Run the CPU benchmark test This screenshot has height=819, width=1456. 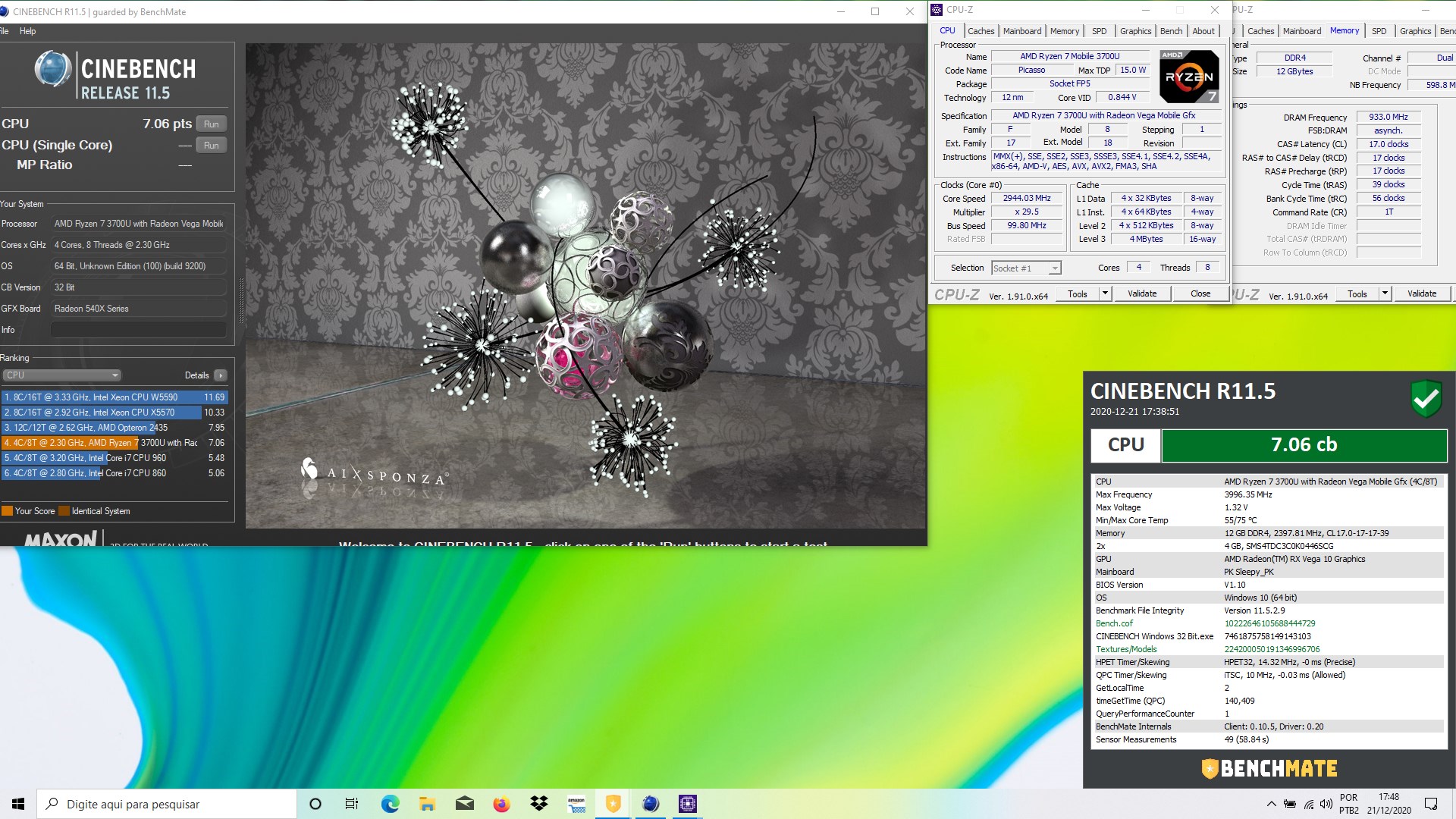(212, 124)
